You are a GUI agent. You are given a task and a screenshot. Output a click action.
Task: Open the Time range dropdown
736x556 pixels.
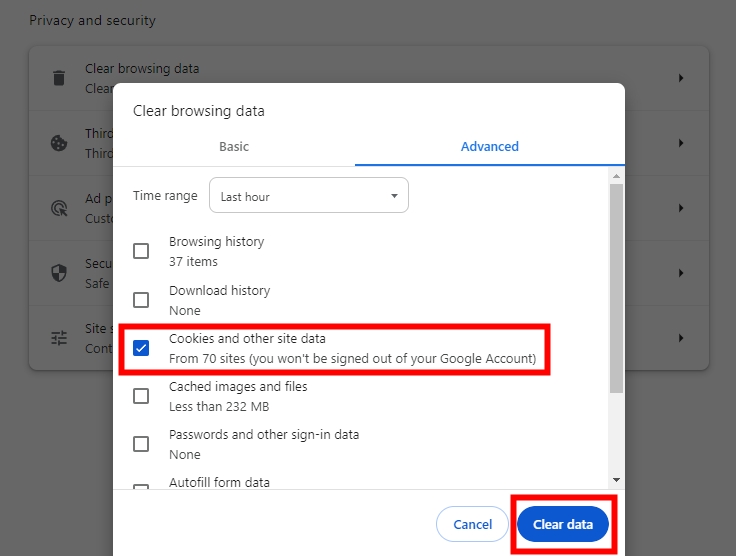308,196
